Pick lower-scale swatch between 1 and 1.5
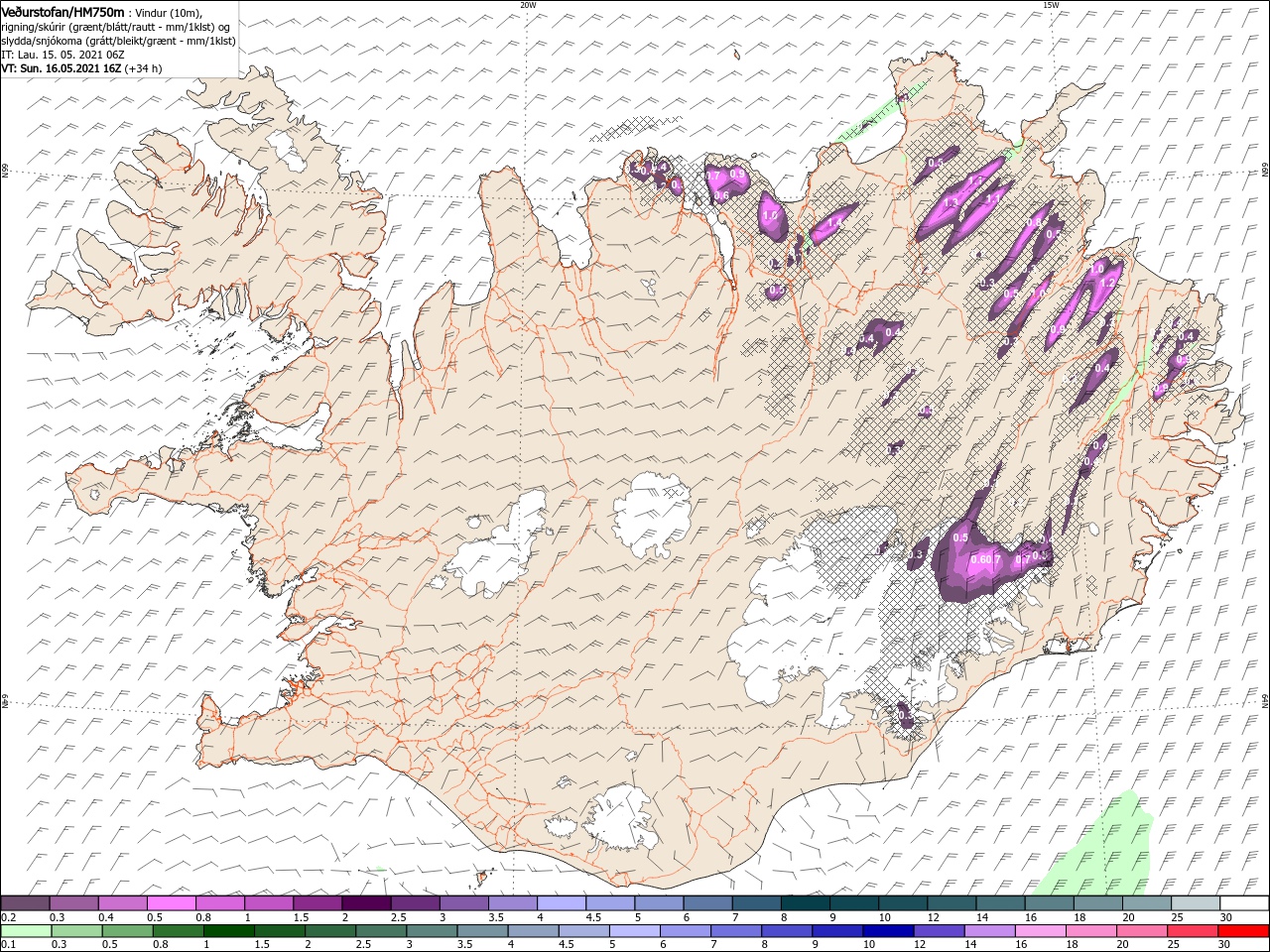Image resolution: width=1270 pixels, height=952 pixels. click(x=229, y=931)
